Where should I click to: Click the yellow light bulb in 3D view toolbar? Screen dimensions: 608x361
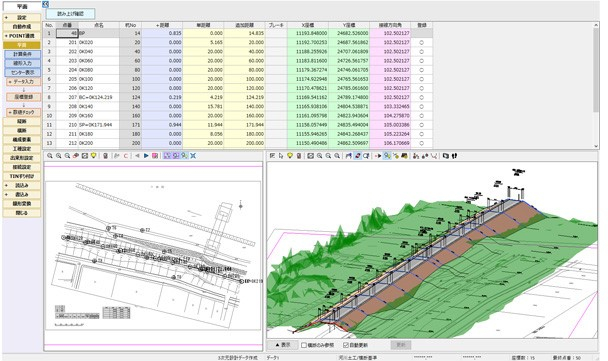(290, 156)
